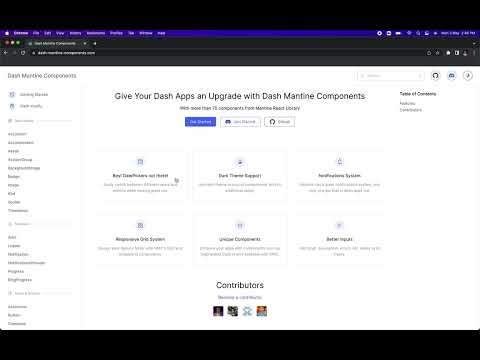Open the RingProgress sidebar link
The height and width of the screenshot is (360, 480).
tap(20, 280)
